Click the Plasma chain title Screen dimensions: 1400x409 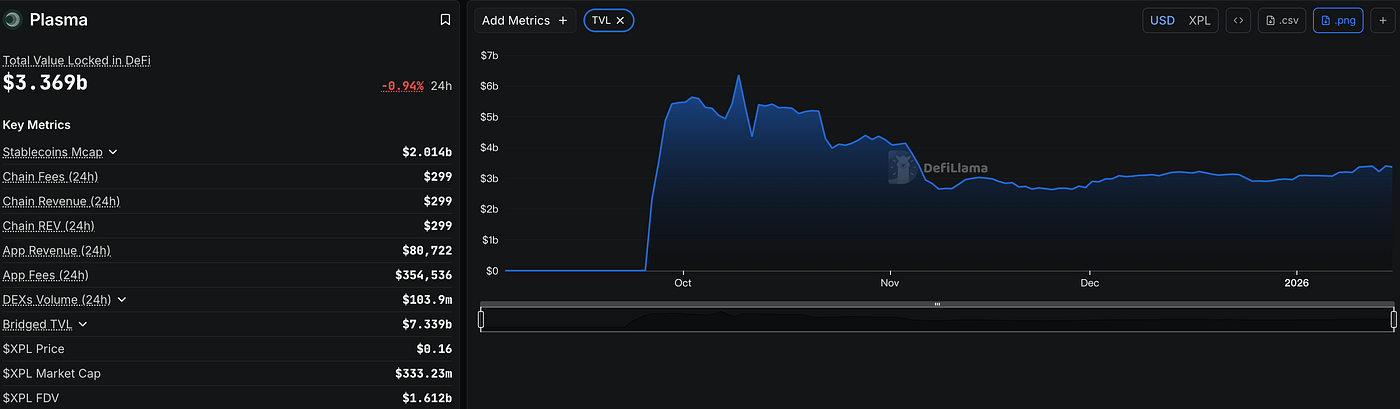[x=59, y=20]
